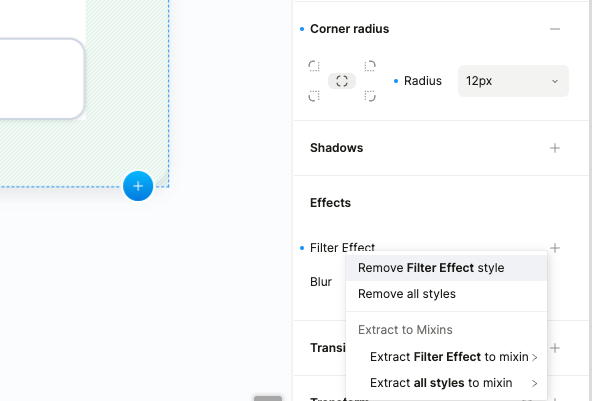Expand Extract Filter Effect to mixin submenu
Screen dimensions: 592x401
[x=453, y=357]
